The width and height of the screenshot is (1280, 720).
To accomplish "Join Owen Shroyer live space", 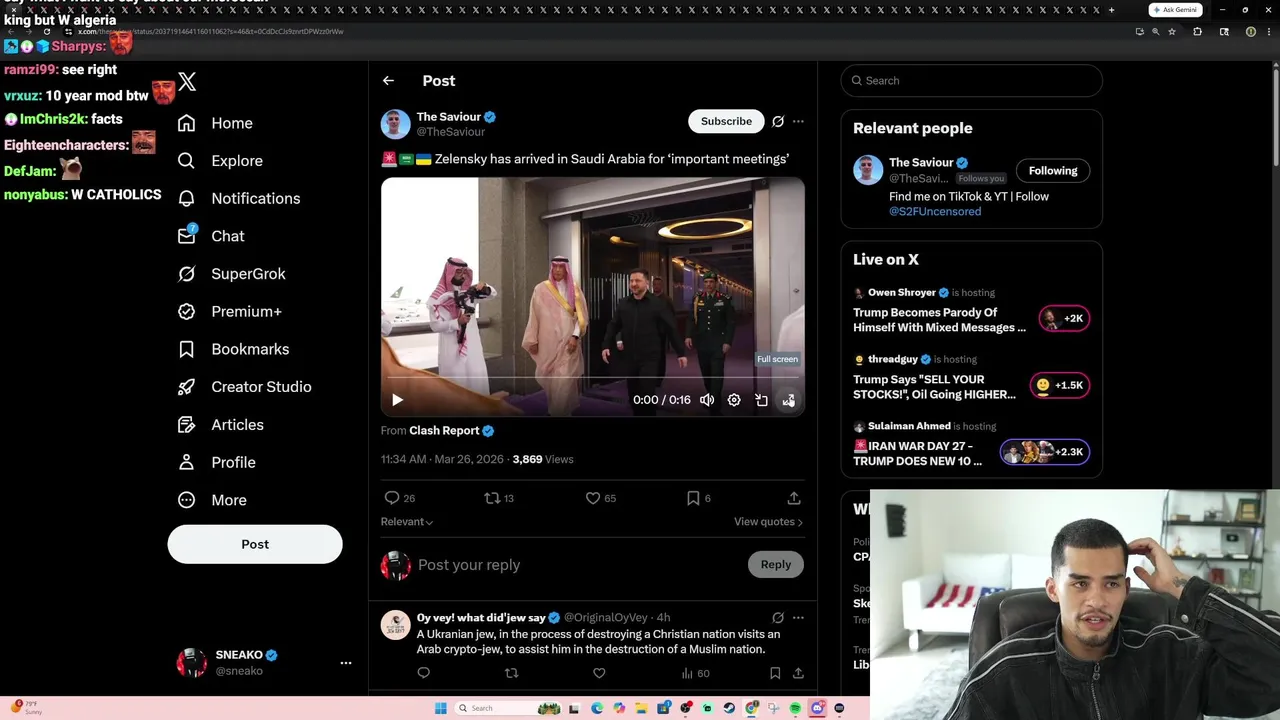I will [x=1064, y=319].
